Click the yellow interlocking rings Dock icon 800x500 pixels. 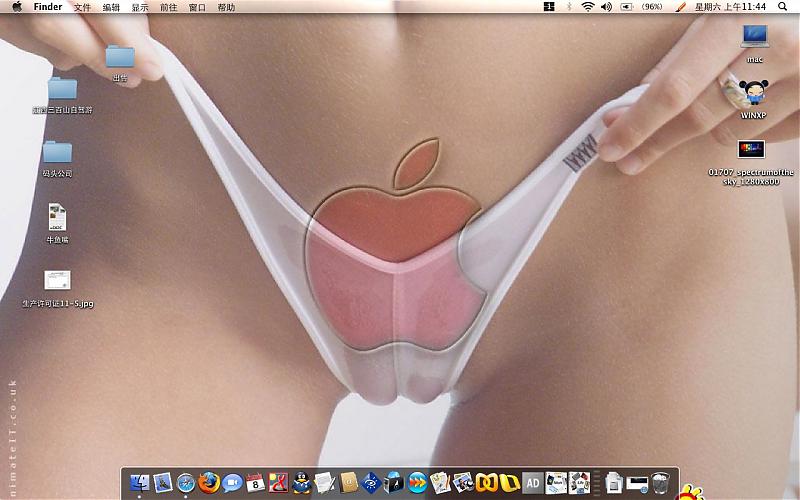487,483
